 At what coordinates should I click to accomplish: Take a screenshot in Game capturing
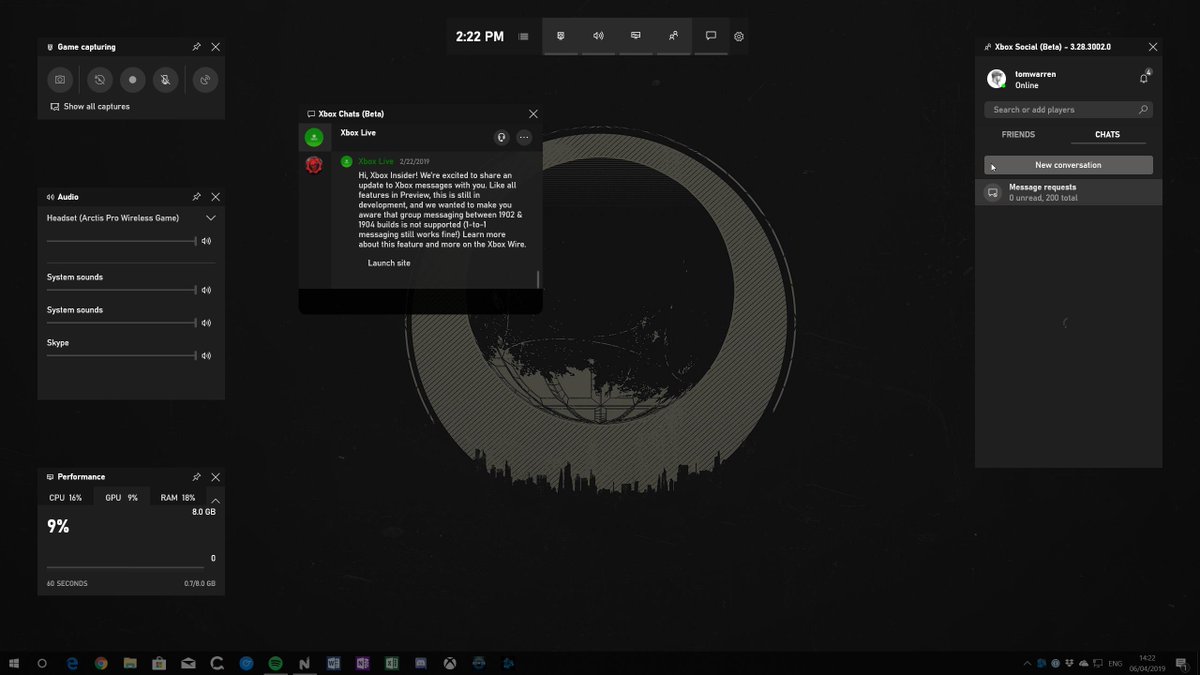61,80
